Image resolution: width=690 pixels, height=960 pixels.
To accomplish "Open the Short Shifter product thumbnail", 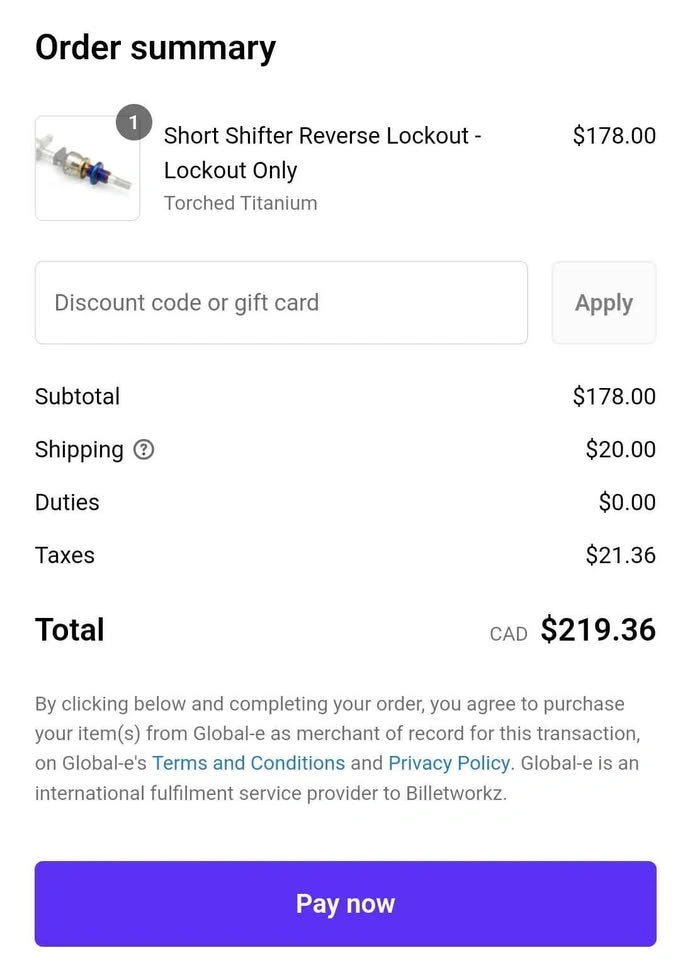I will [88, 168].
